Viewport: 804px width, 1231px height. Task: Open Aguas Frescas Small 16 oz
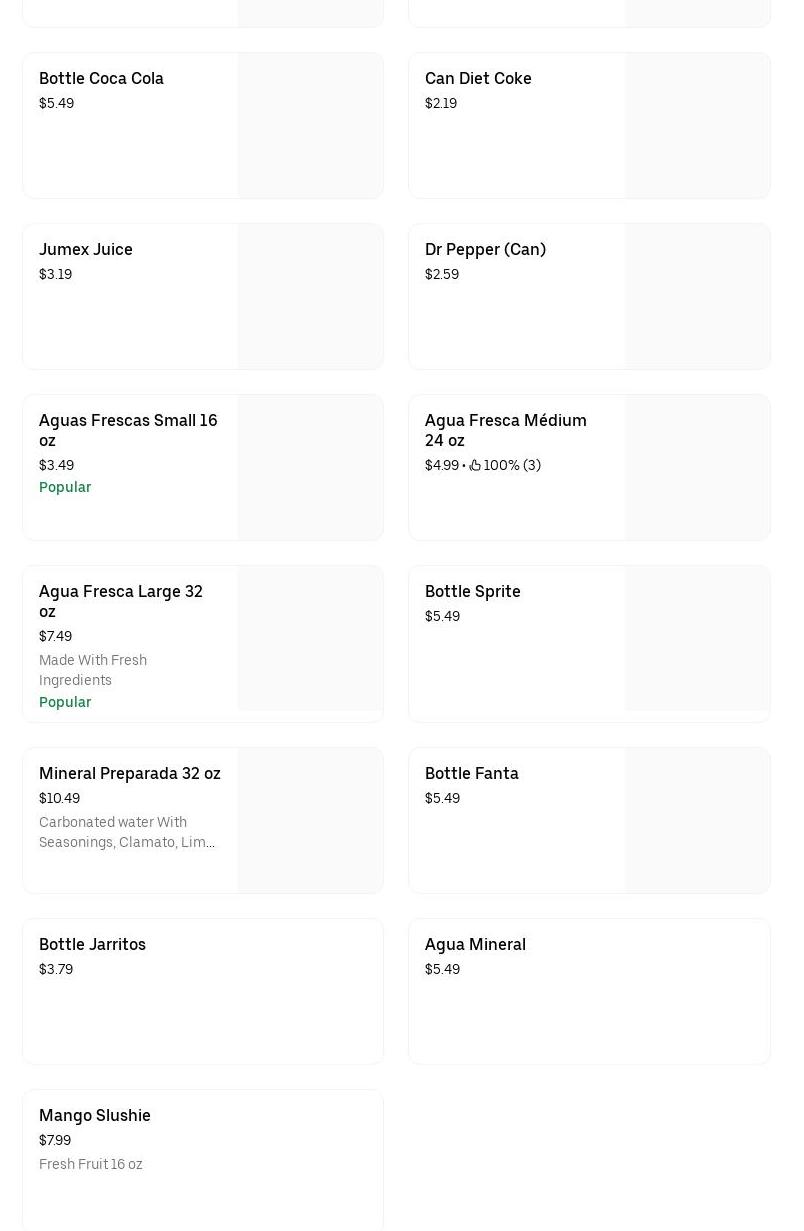point(128,430)
